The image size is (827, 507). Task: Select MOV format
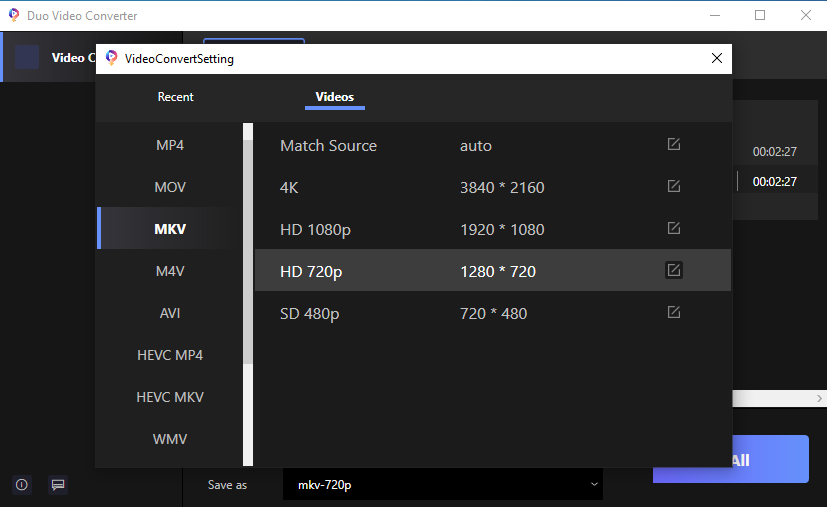tap(170, 187)
